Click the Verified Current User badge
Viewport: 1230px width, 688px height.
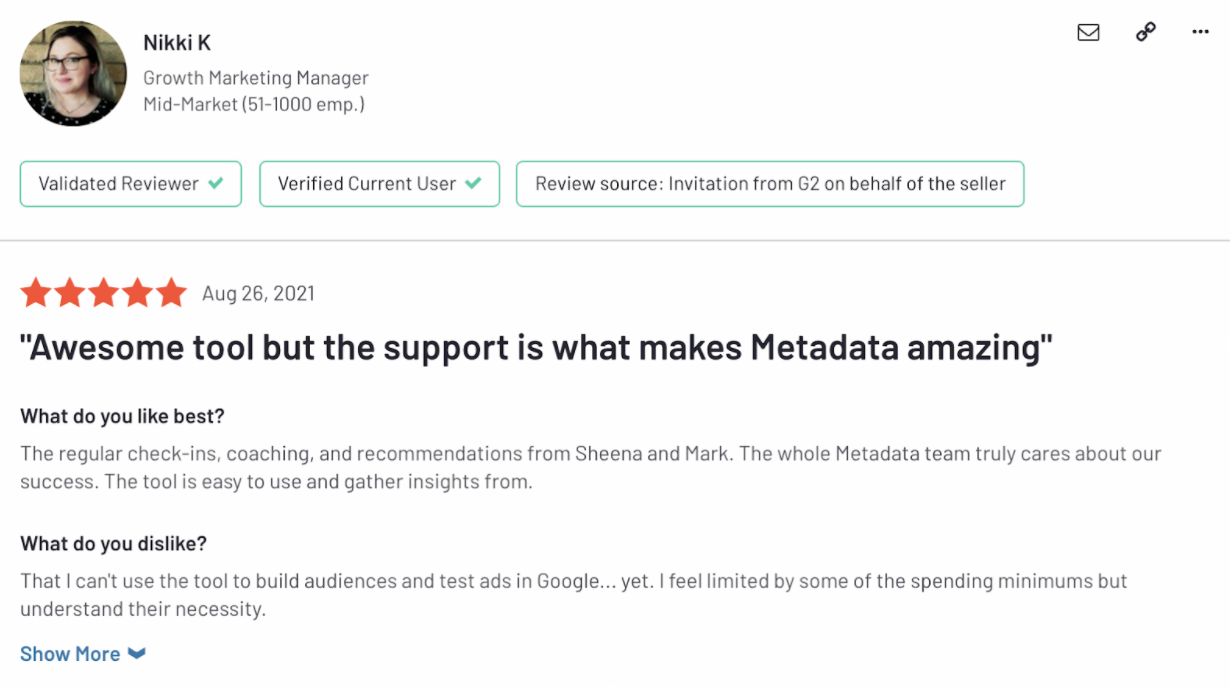(379, 184)
